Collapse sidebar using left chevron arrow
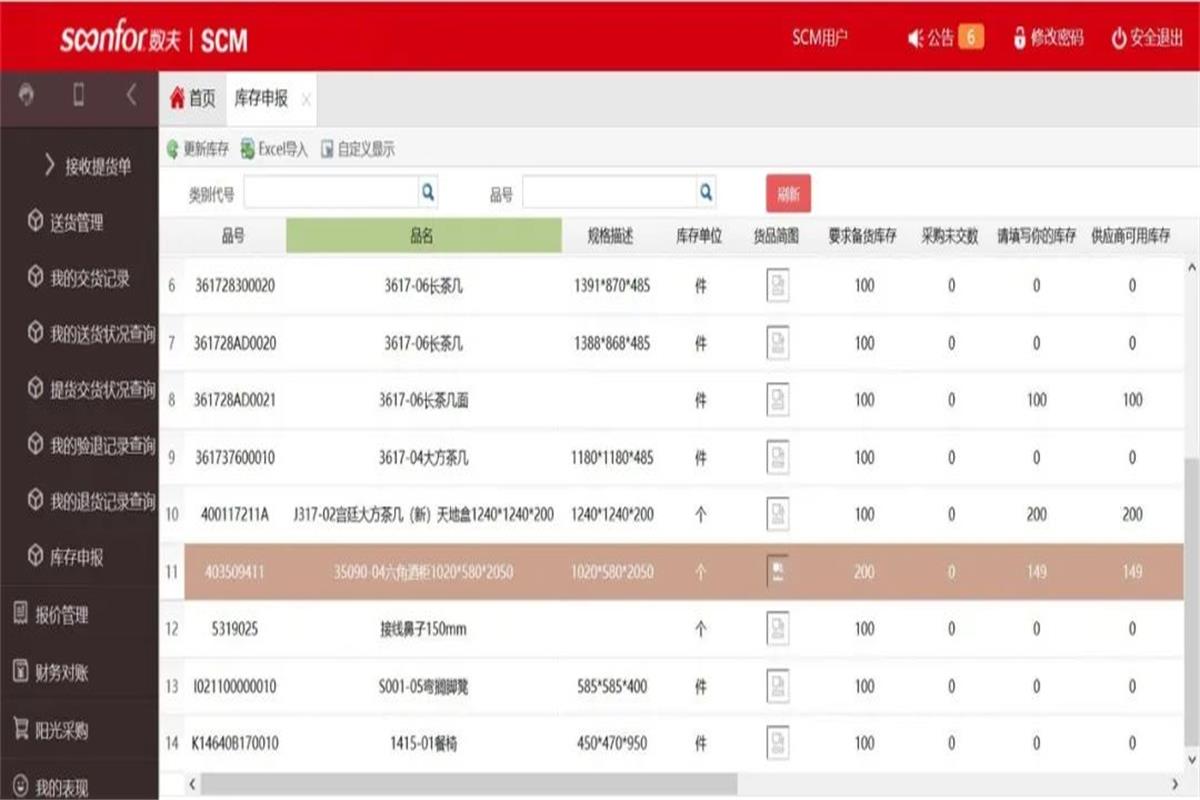 pyautogui.click(x=131, y=95)
